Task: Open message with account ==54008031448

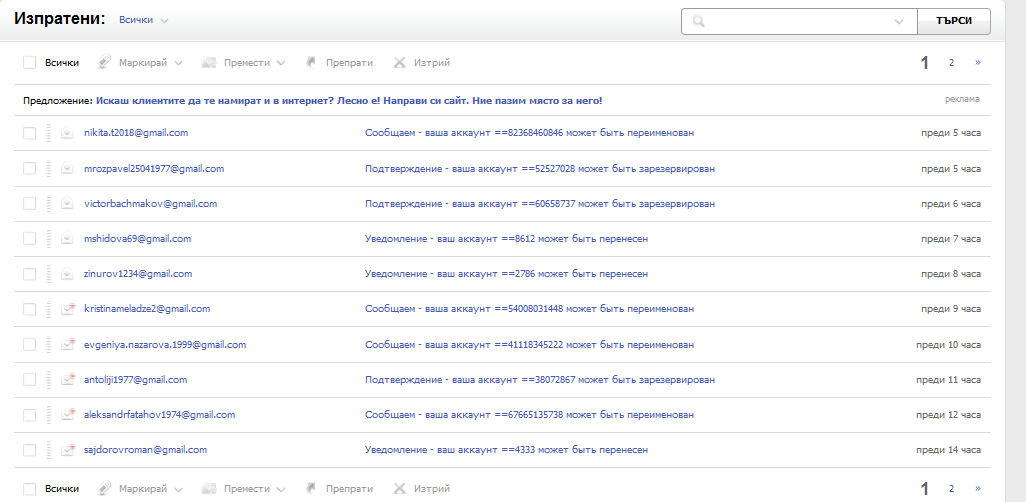Action: pyautogui.click(x=529, y=309)
